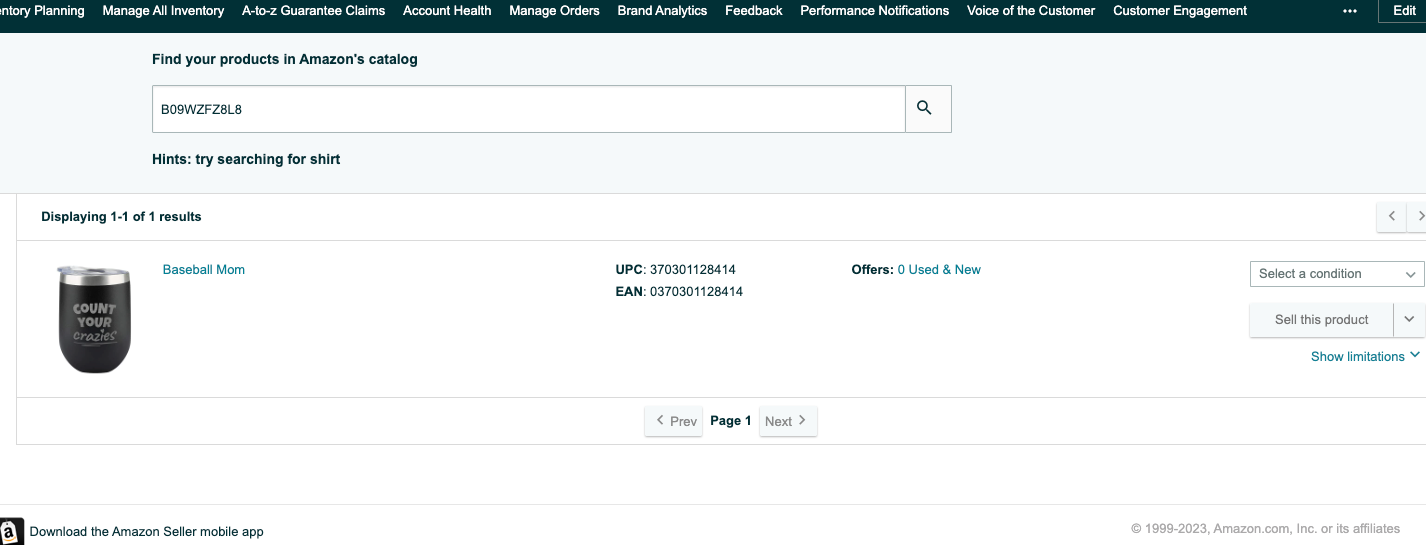Click the Edit button in top bar
The width and height of the screenshot is (1426, 545).
(1404, 11)
